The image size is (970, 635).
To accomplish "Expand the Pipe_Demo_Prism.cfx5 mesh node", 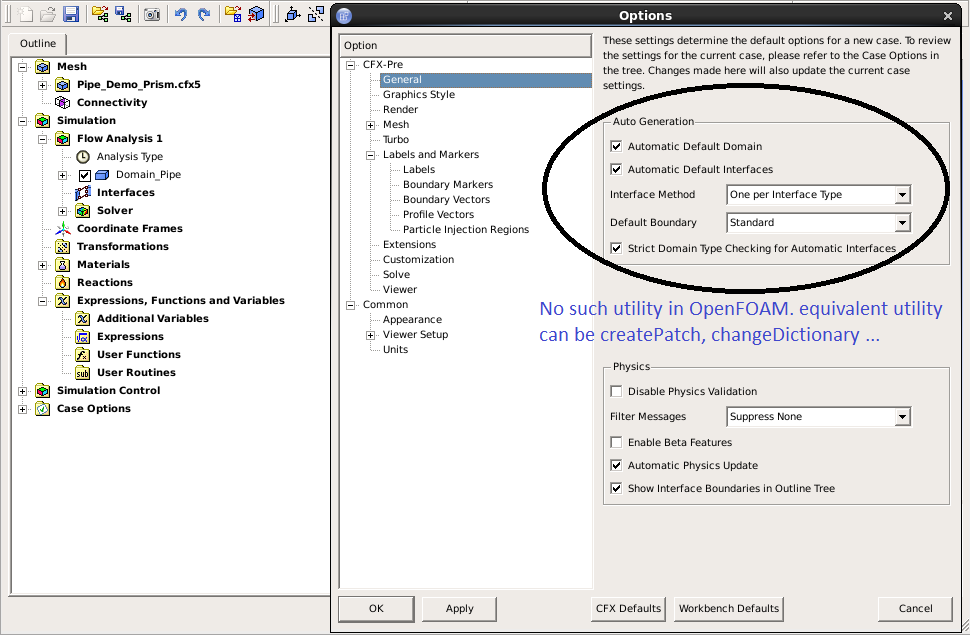I will coord(43,85).
